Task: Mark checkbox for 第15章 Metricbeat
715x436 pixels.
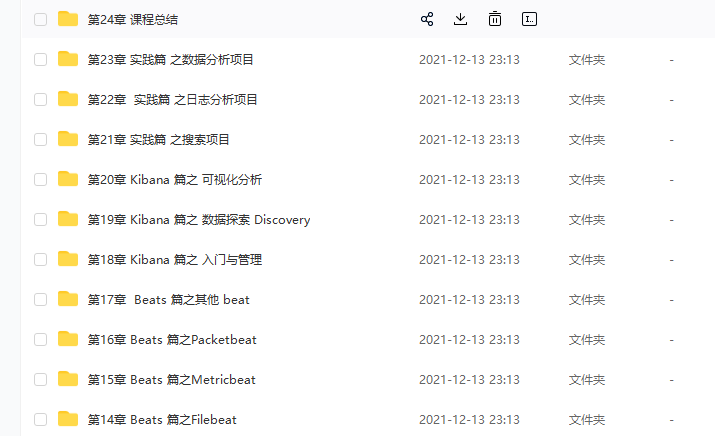Action: coord(41,379)
